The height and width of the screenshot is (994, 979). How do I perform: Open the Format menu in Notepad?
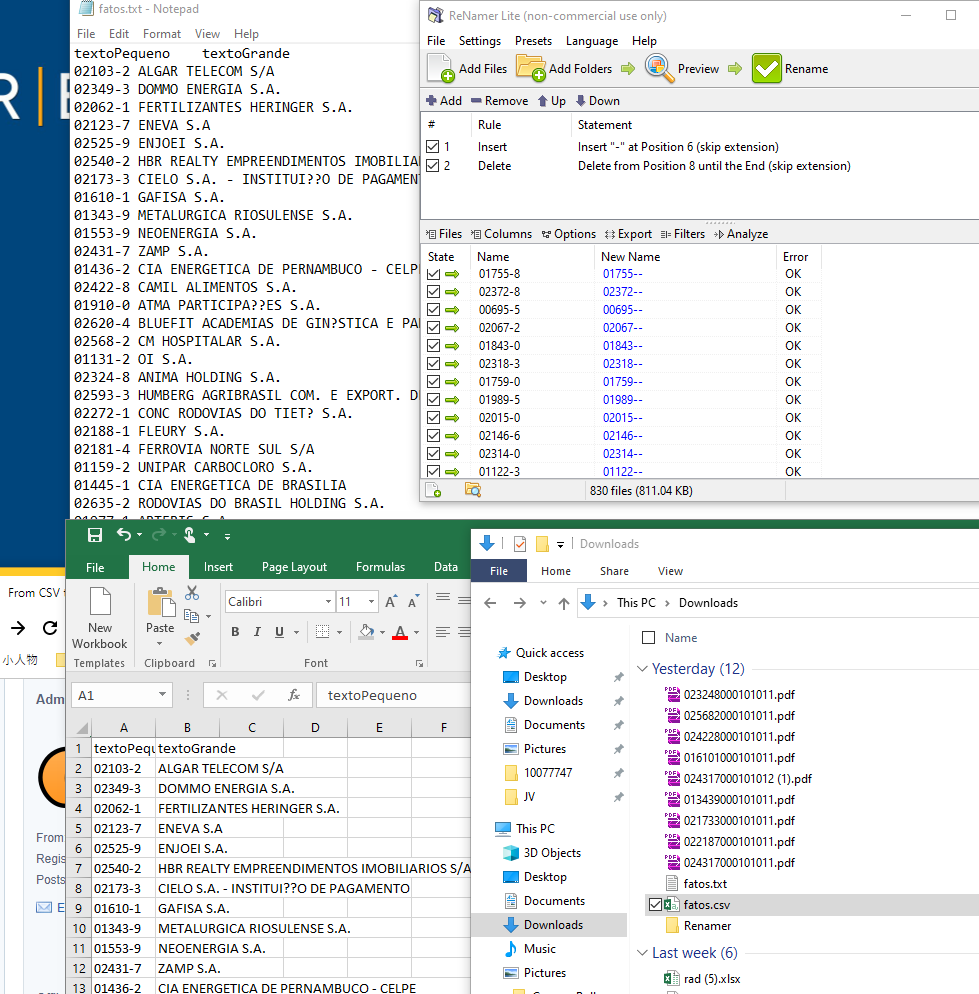point(162,34)
